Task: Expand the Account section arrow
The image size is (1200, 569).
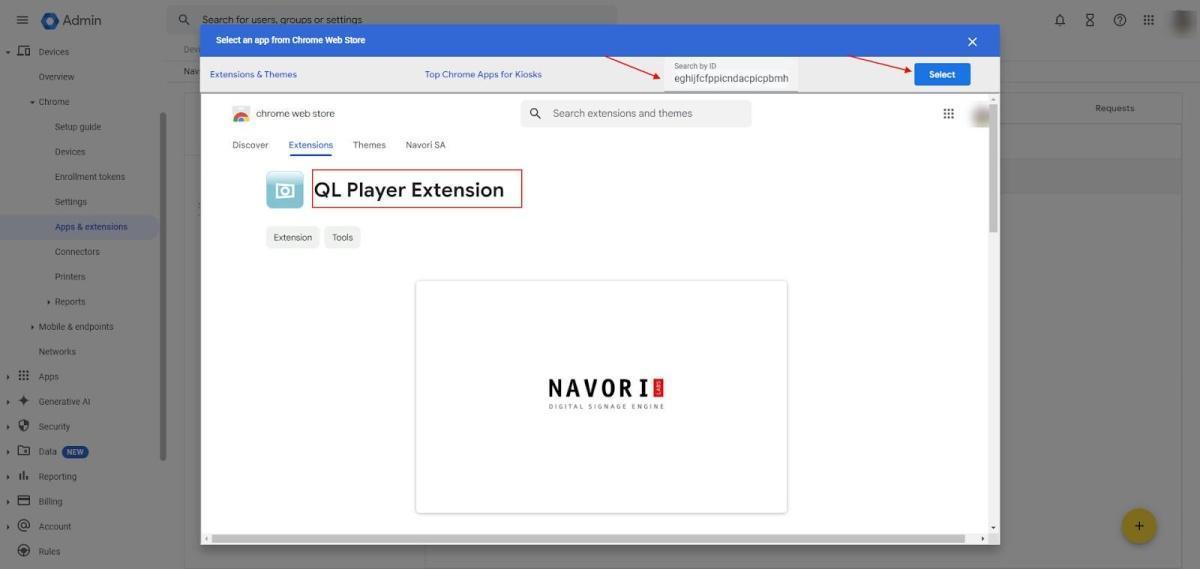Action: (x=8, y=527)
